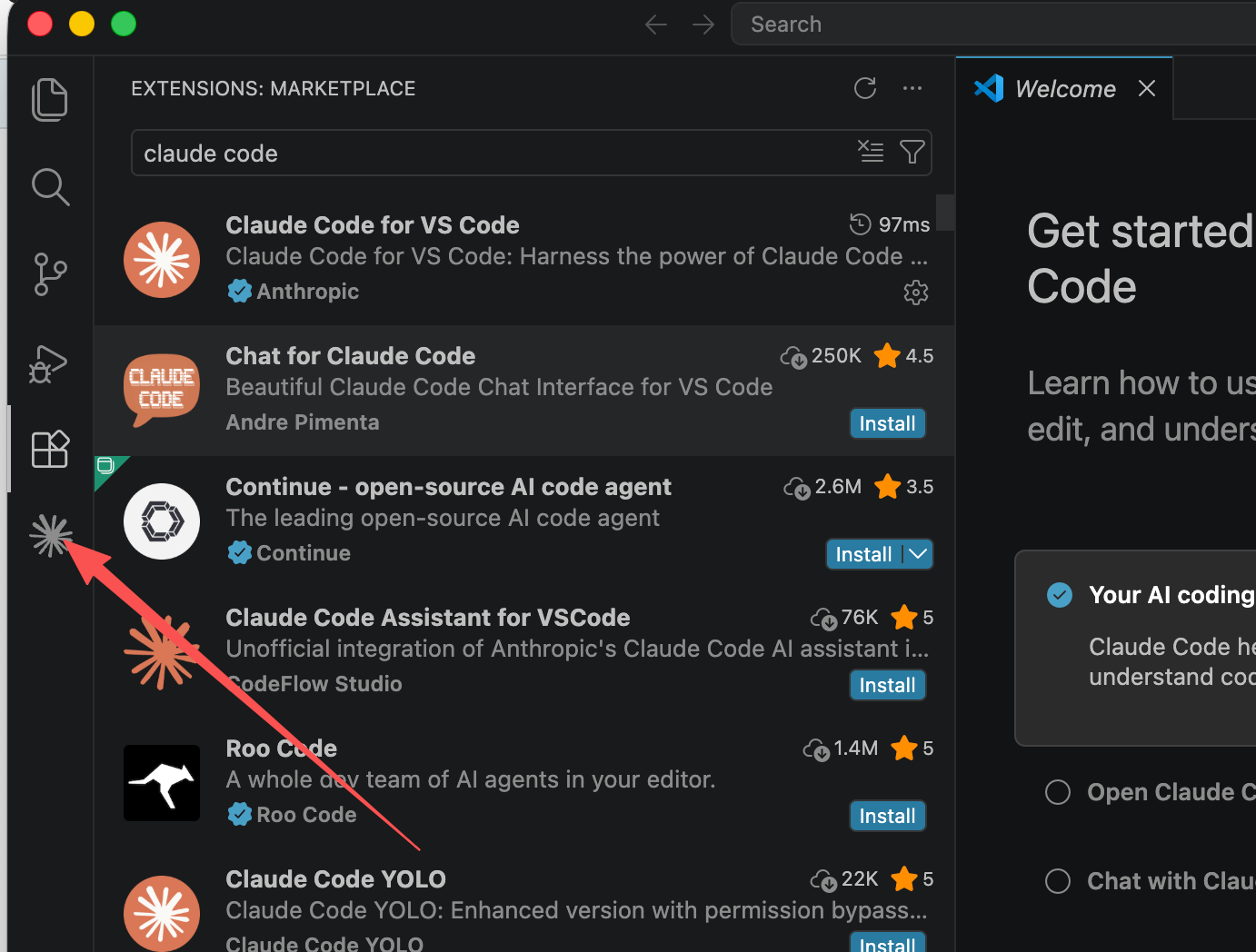The height and width of the screenshot is (952, 1256).
Task: Install the Continue extension
Action: click(x=863, y=554)
